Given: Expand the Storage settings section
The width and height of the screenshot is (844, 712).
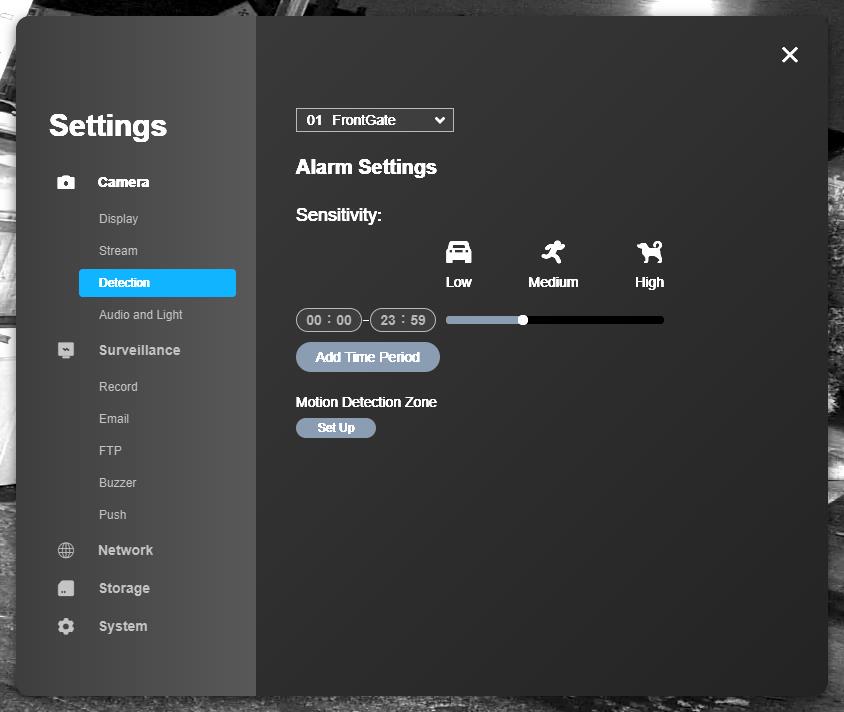Looking at the screenshot, I should pyautogui.click(x=124, y=588).
